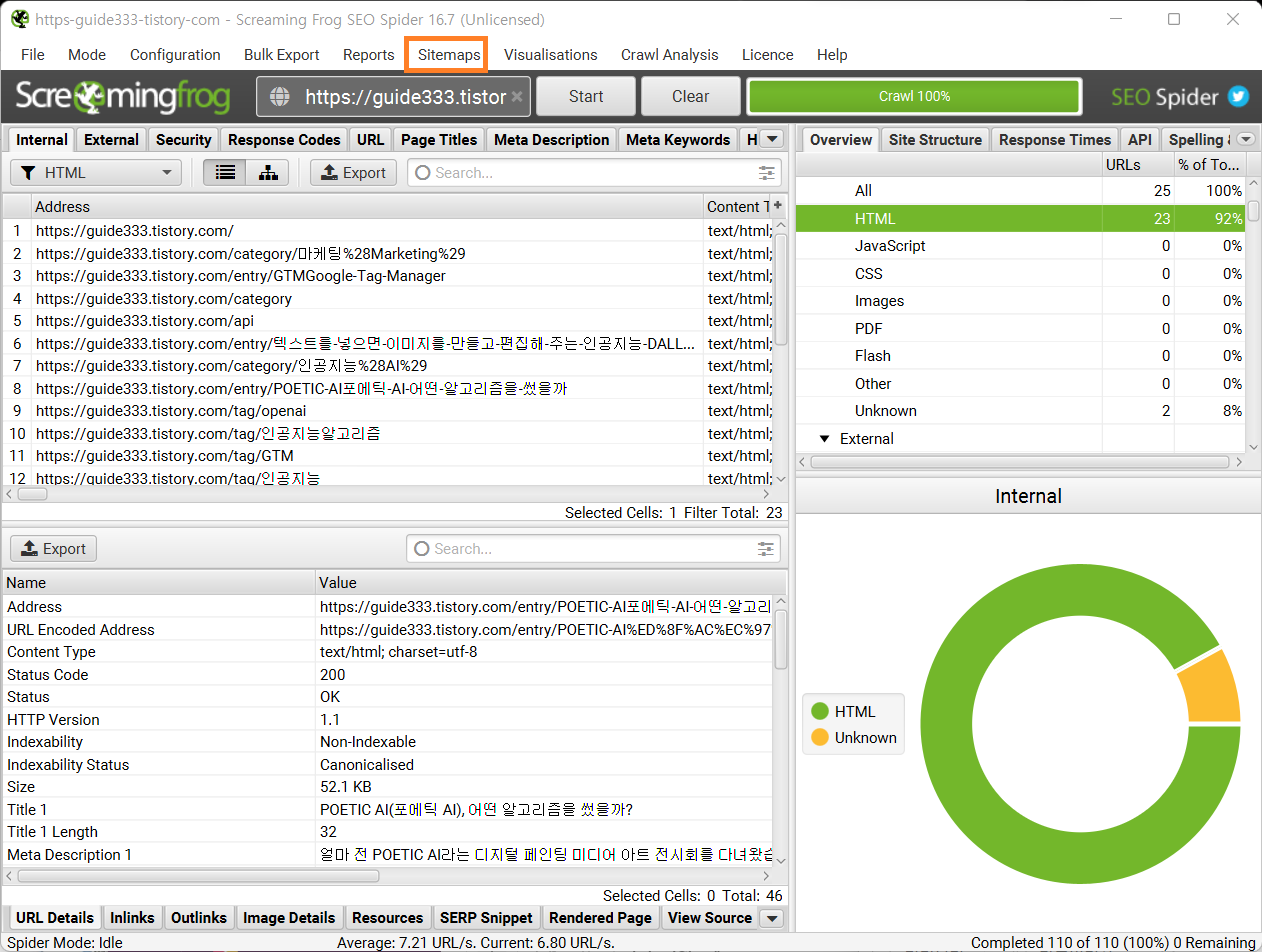This screenshot has height=952, width=1262.
Task: Click the Status Code value 200
Action: [332, 675]
